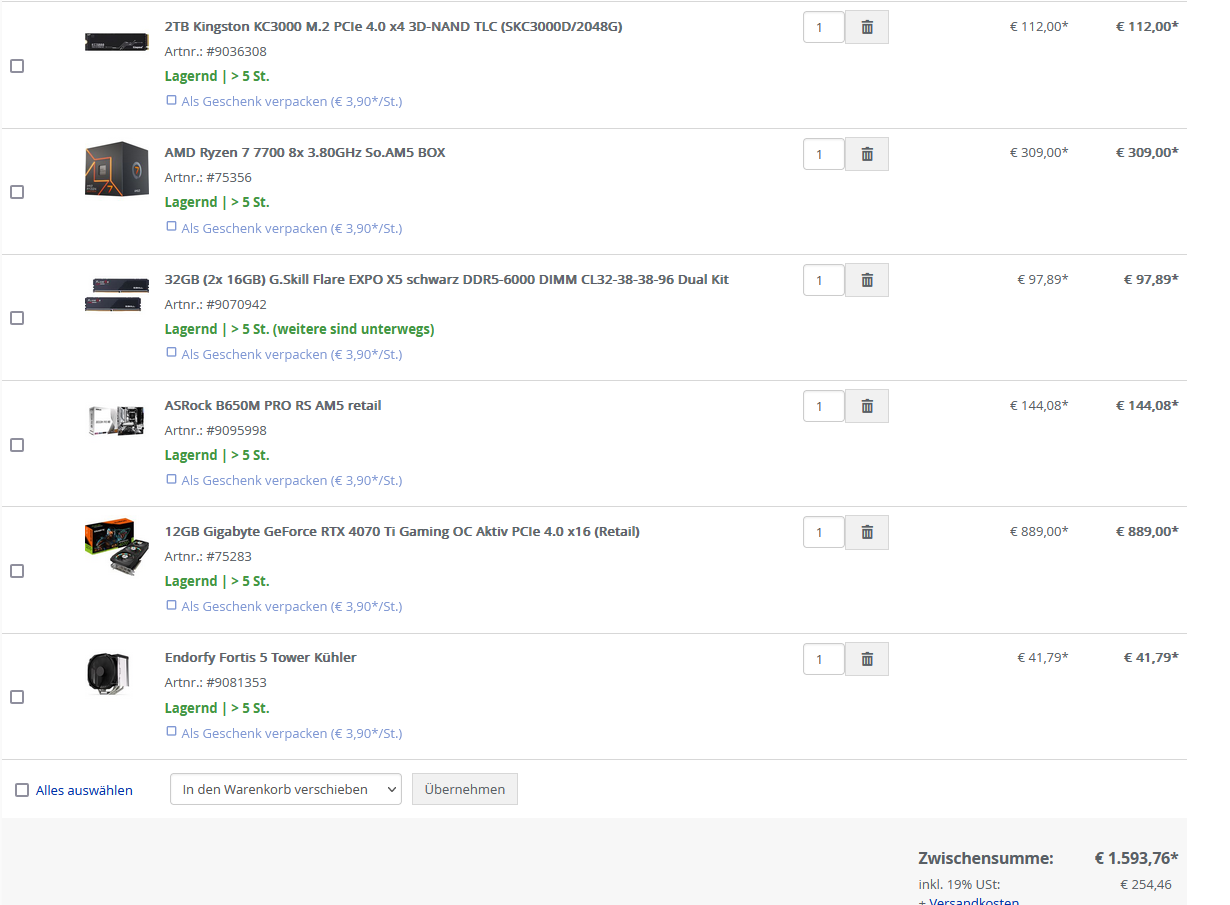Click trash icon for G.Skill Flare RAM
This screenshot has width=1230, height=905.
(x=867, y=280)
